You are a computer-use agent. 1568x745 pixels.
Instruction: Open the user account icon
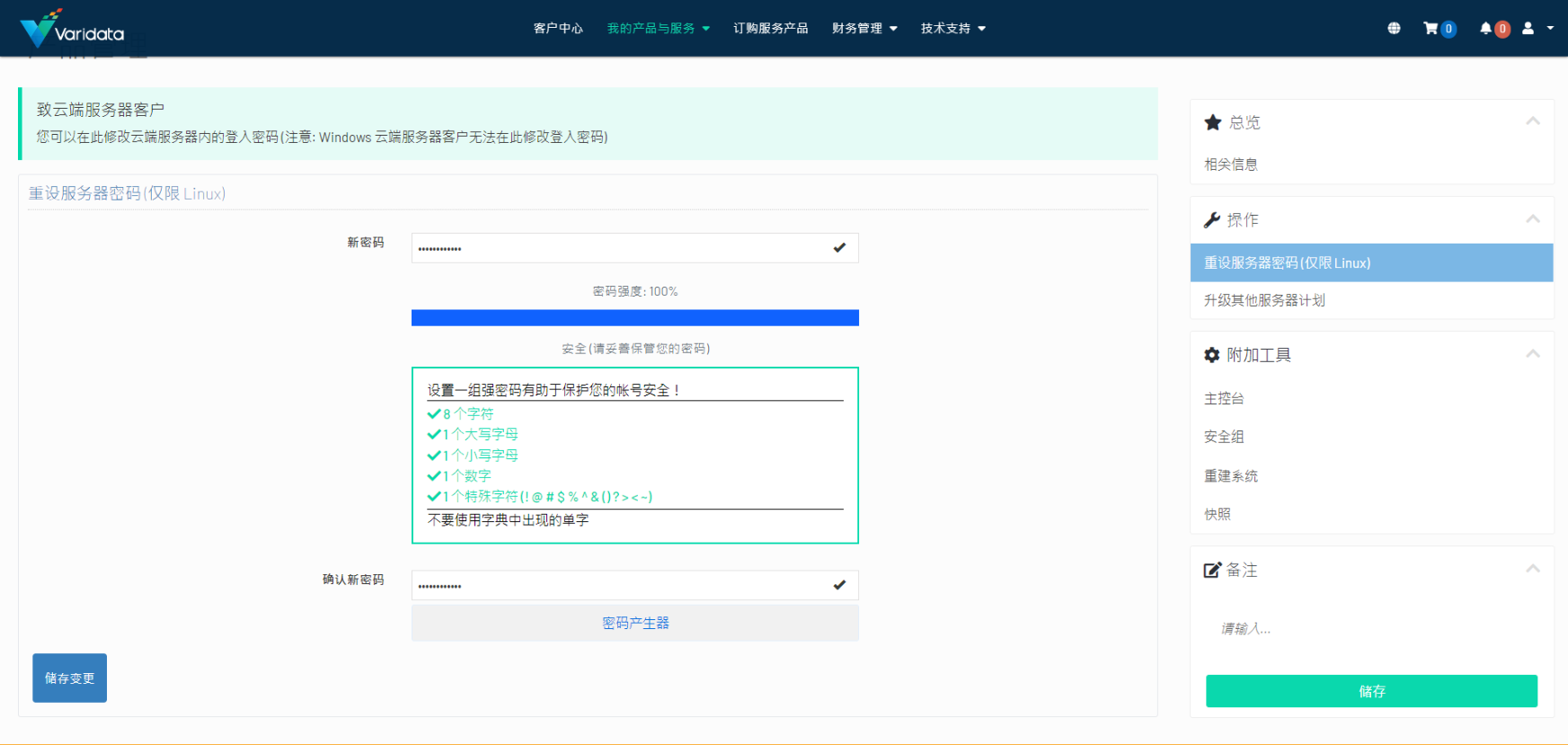[1528, 29]
